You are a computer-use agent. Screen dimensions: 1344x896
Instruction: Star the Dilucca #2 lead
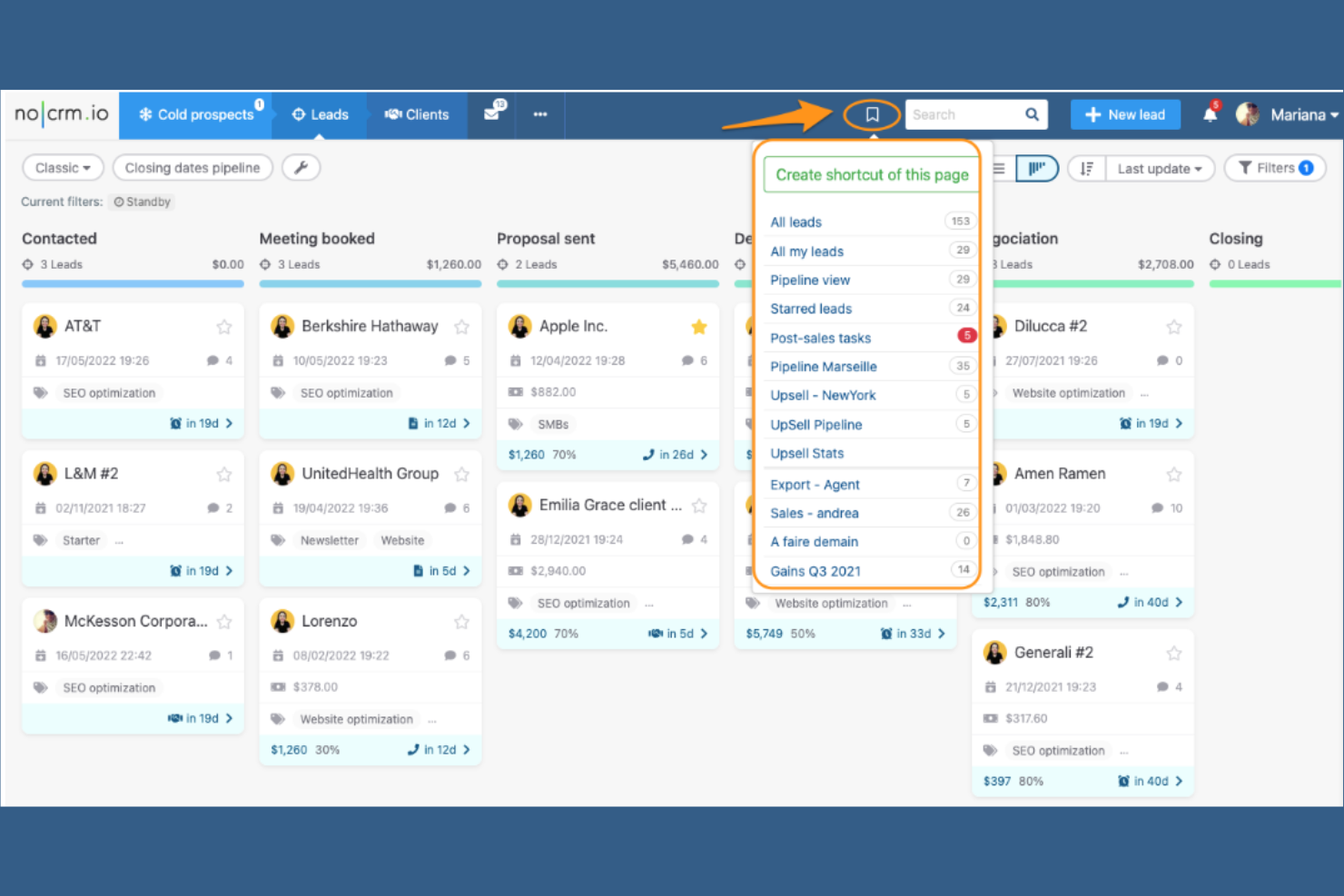click(x=1174, y=327)
